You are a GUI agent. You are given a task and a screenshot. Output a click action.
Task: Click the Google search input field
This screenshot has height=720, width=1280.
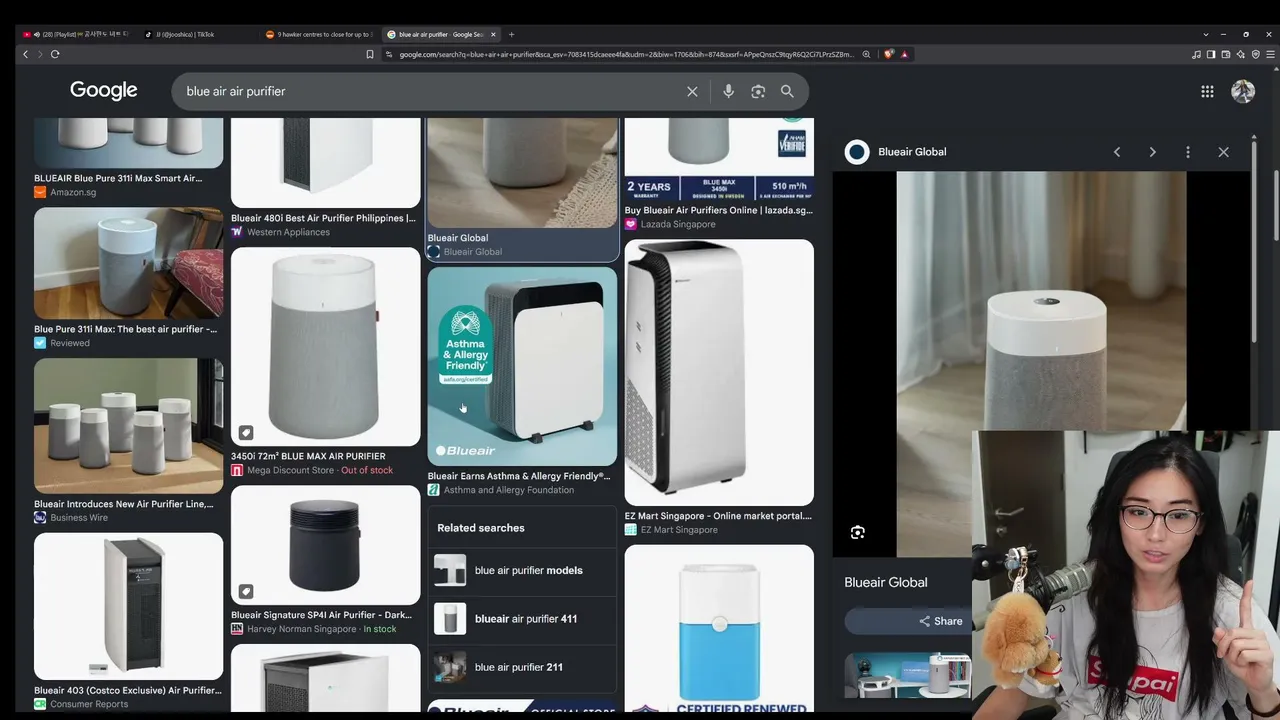click(430, 91)
